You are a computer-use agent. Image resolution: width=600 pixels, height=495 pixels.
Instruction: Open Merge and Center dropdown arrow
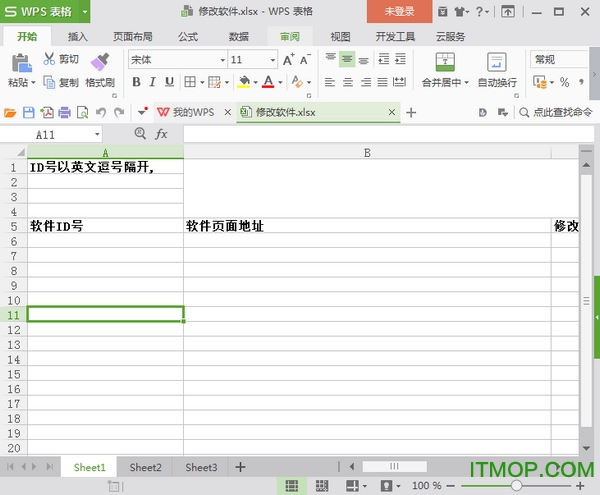click(466, 83)
